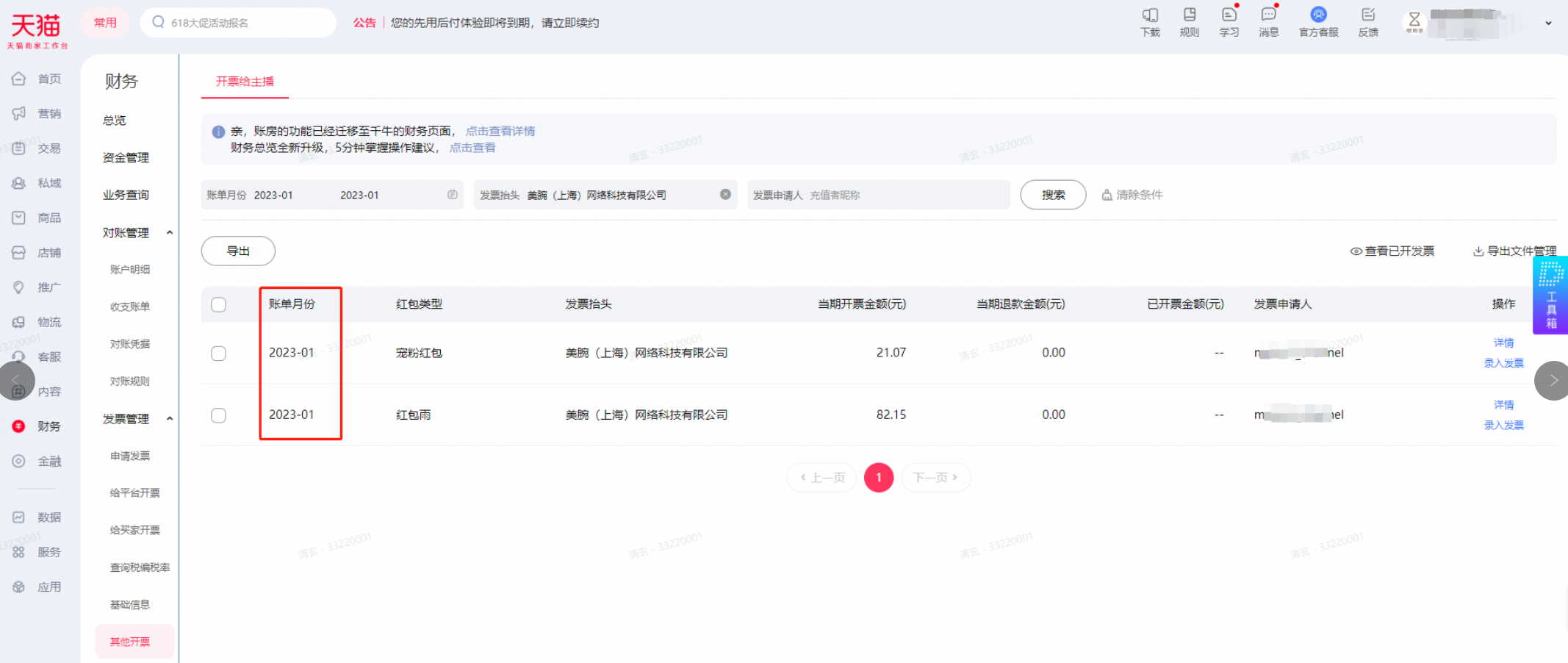Screen dimensions: 1568x663
Task: Open 资金管理 in finance menu
Action: click(126, 158)
